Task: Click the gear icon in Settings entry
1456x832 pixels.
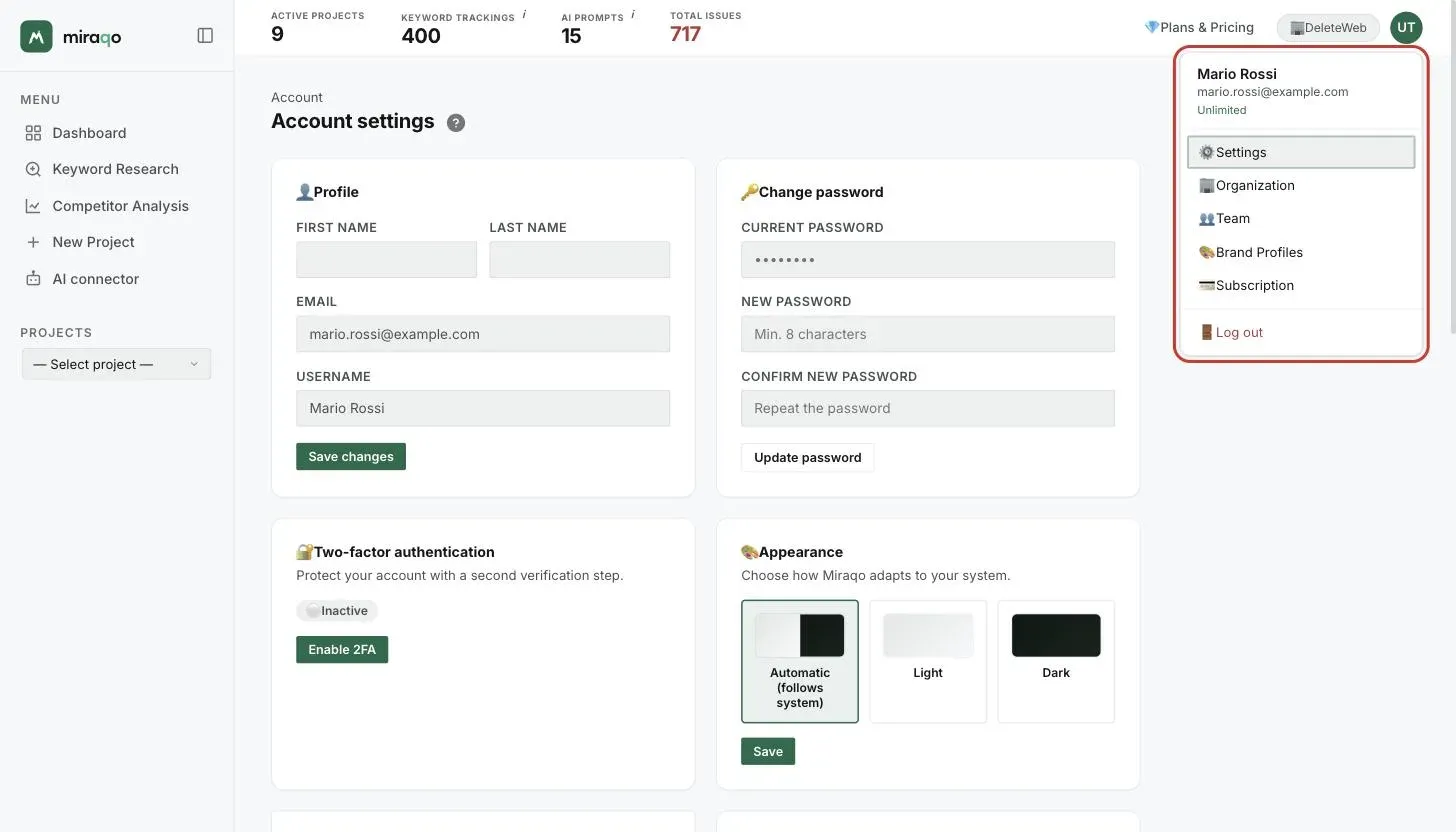Action: (1207, 152)
